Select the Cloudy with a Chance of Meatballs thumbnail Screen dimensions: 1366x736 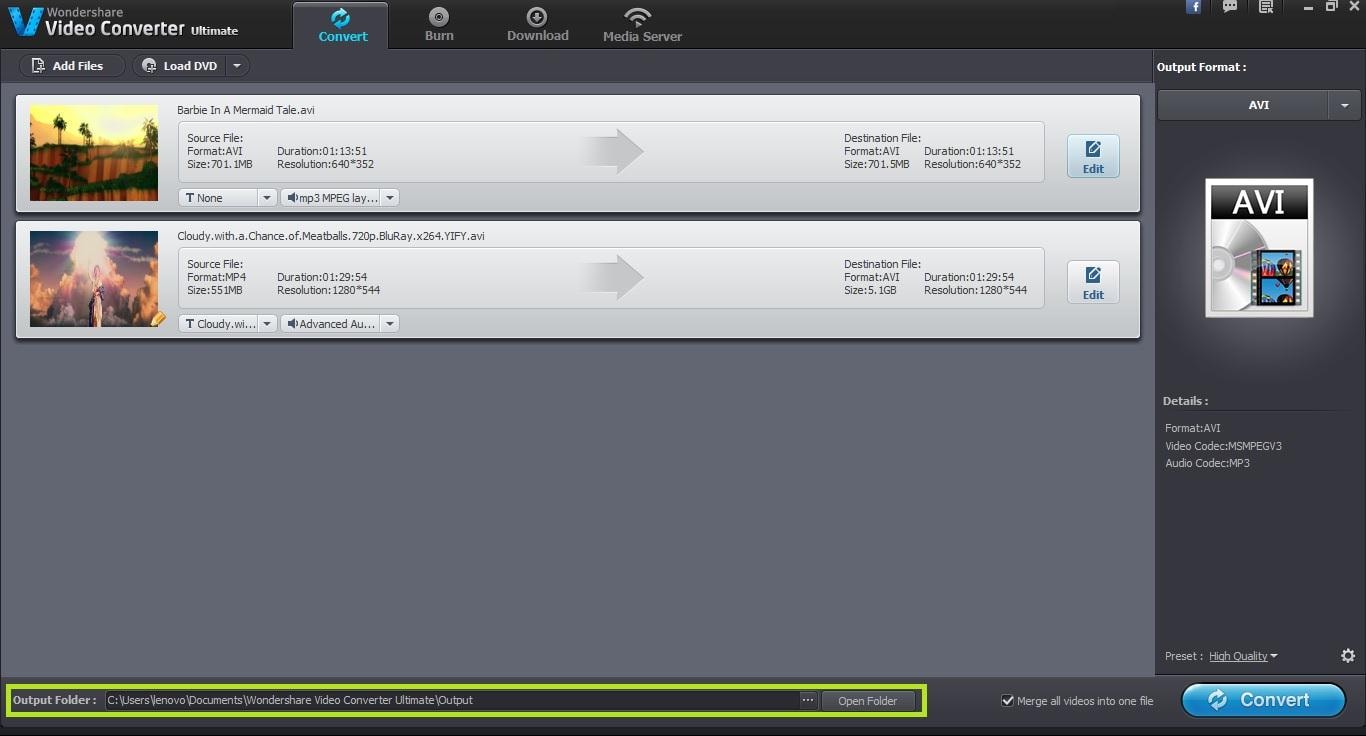pyautogui.click(x=94, y=279)
